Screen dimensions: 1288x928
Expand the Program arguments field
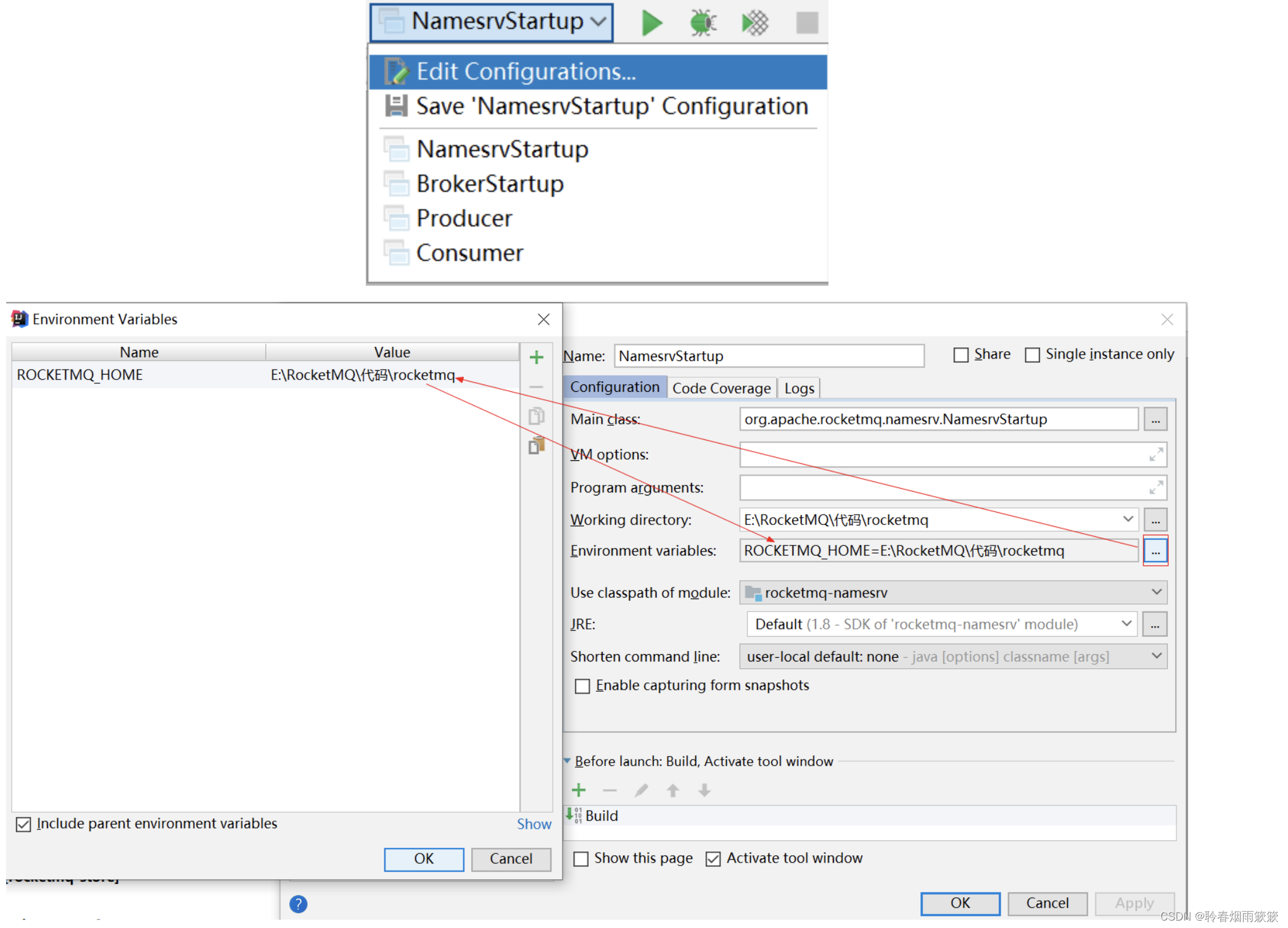pyautogui.click(x=1156, y=488)
